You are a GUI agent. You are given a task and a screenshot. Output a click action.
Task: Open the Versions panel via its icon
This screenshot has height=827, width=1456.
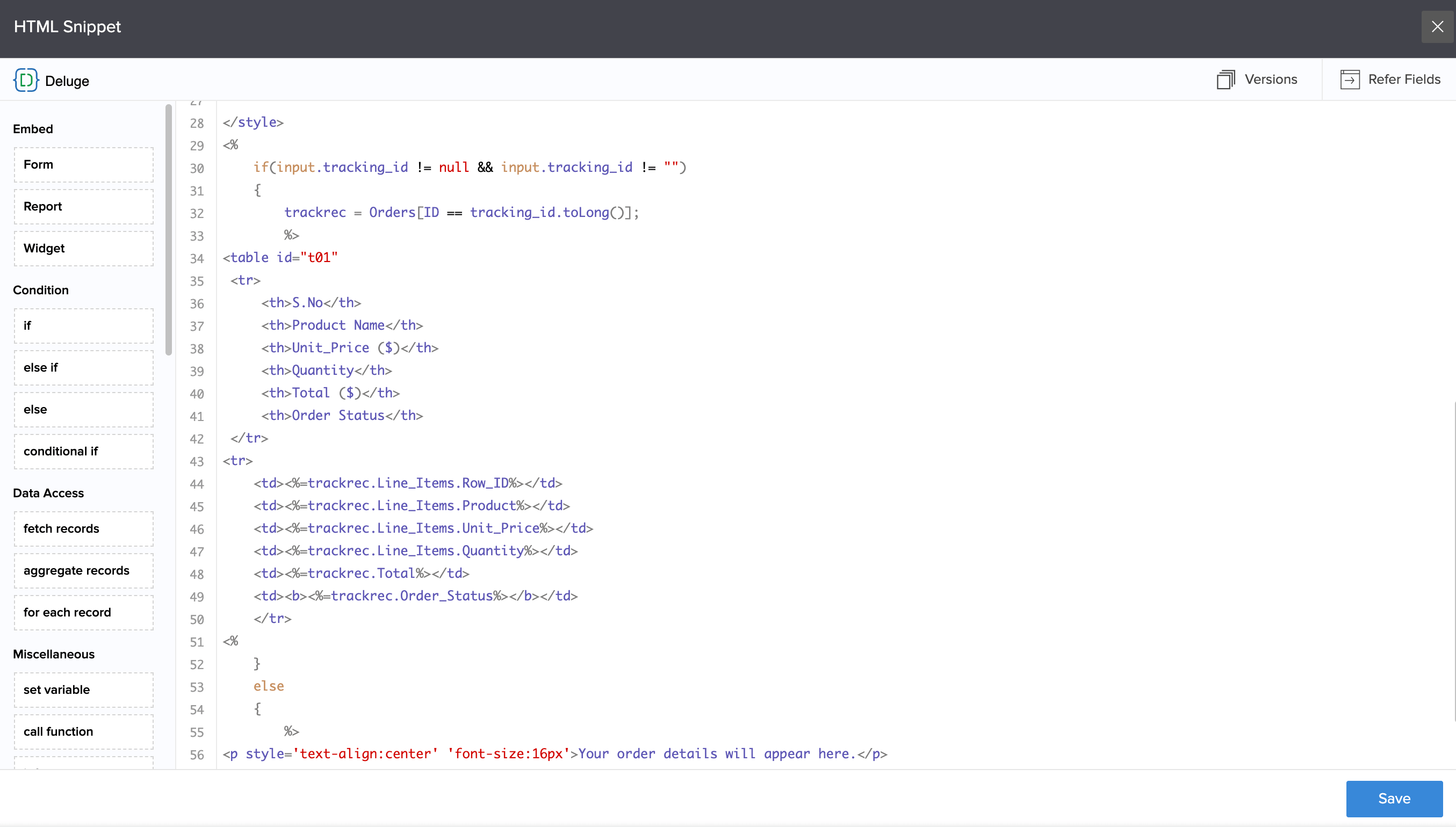point(1226,79)
